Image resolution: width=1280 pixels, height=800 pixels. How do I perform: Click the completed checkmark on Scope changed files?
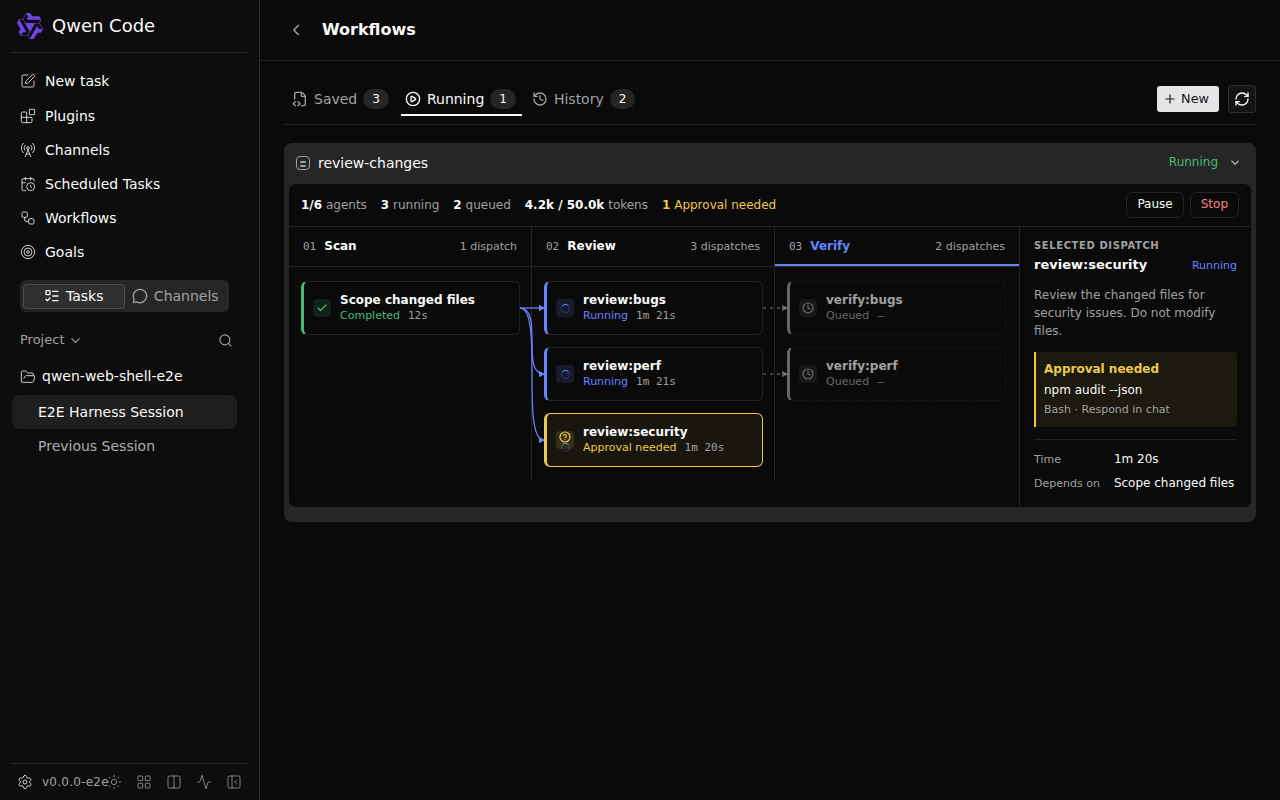tap(322, 308)
